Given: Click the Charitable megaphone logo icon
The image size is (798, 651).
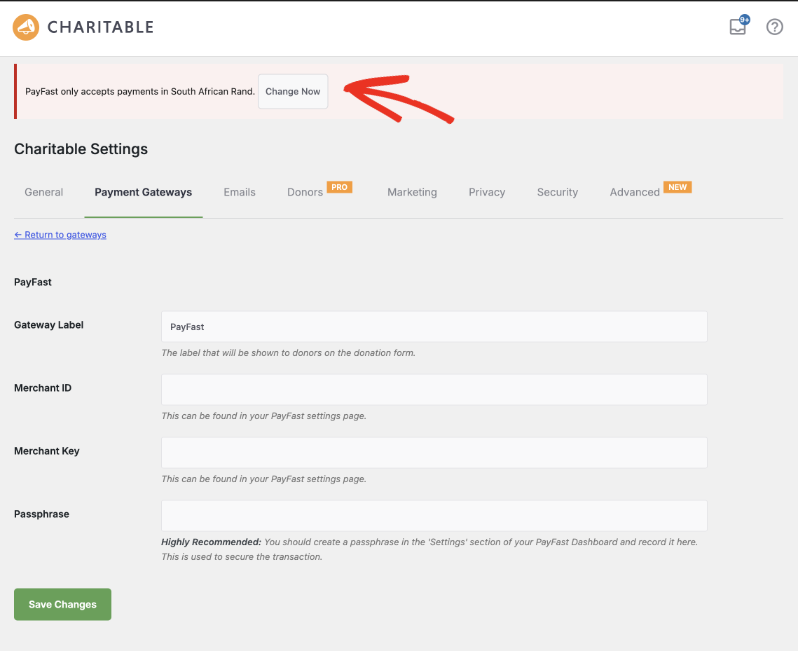Looking at the screenshot, I should pyautogui.click(x=26, y=27).
